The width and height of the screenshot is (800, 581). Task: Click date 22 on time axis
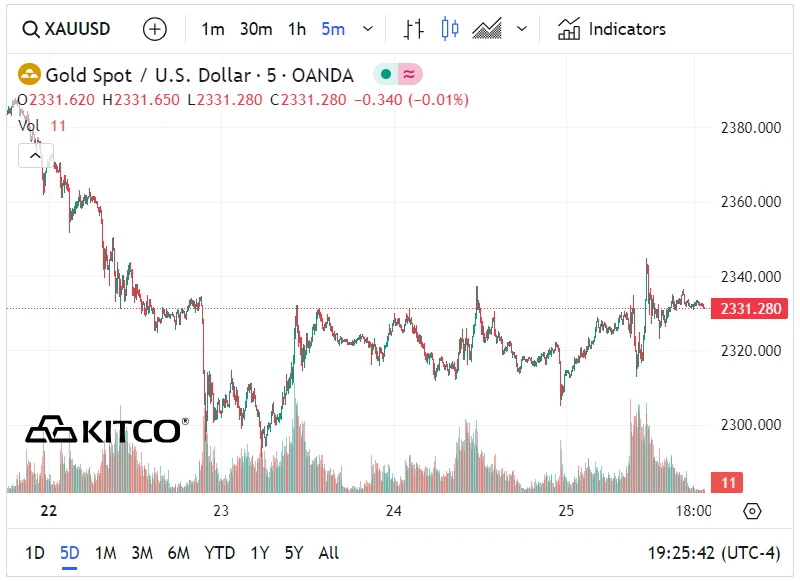48,511
